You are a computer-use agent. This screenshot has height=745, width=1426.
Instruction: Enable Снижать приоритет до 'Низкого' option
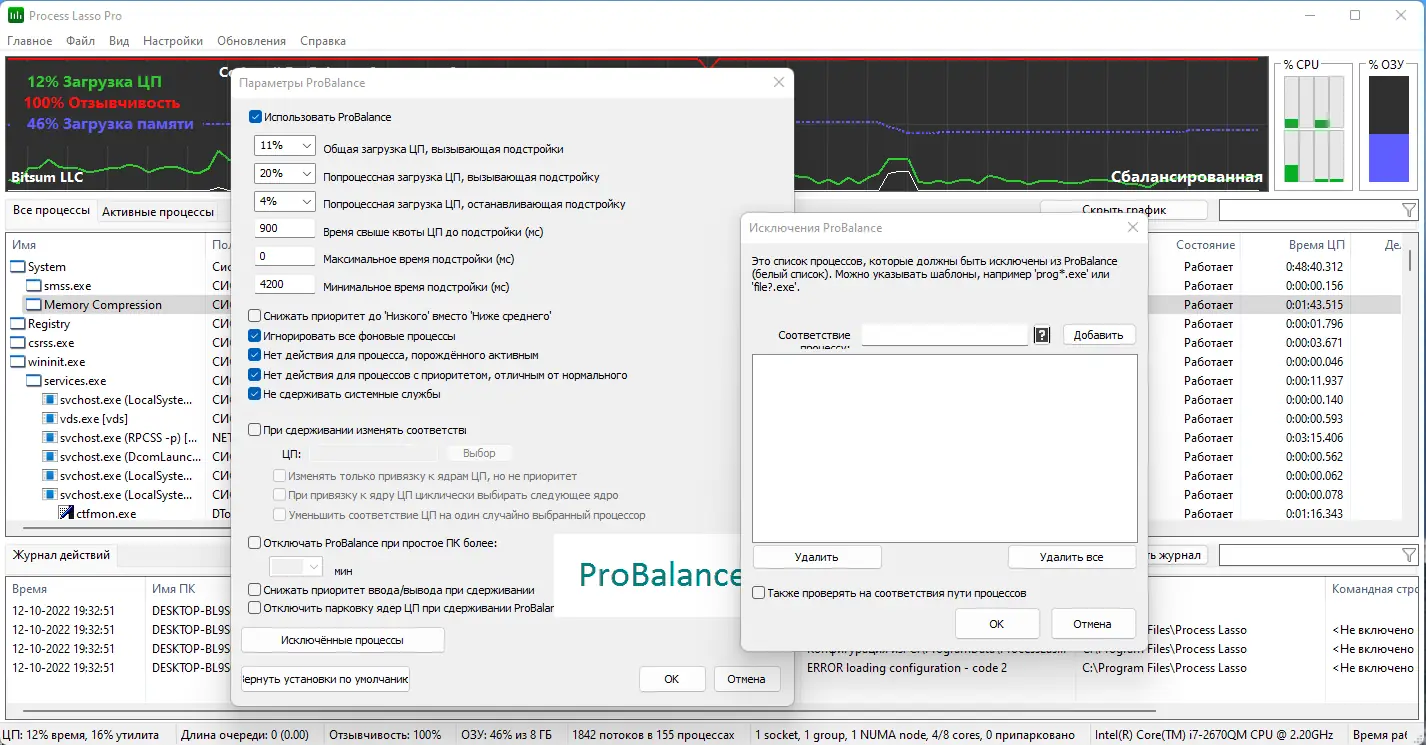tap(255, 316)
